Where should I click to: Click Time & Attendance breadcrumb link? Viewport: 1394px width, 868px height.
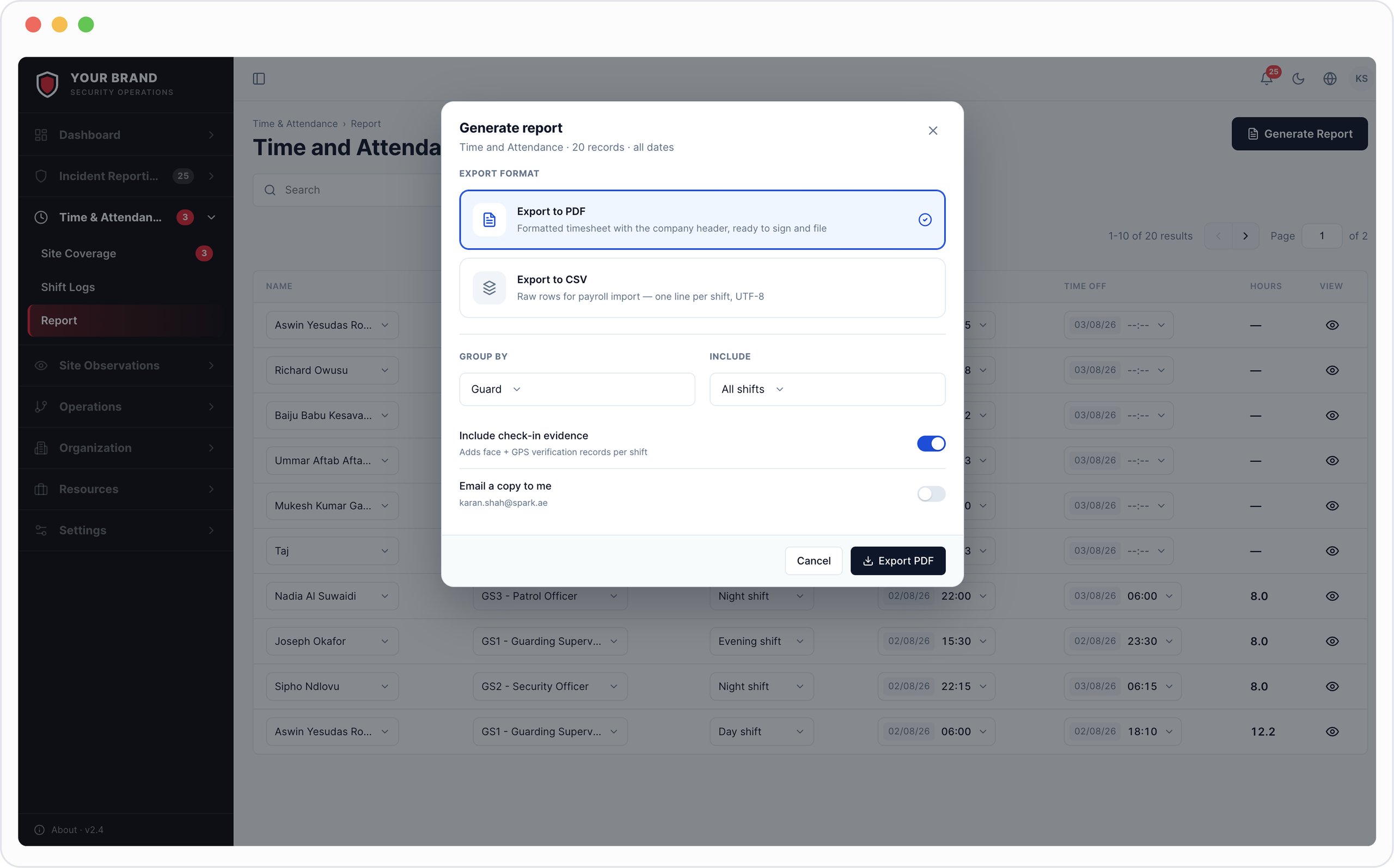pos(295,124)
